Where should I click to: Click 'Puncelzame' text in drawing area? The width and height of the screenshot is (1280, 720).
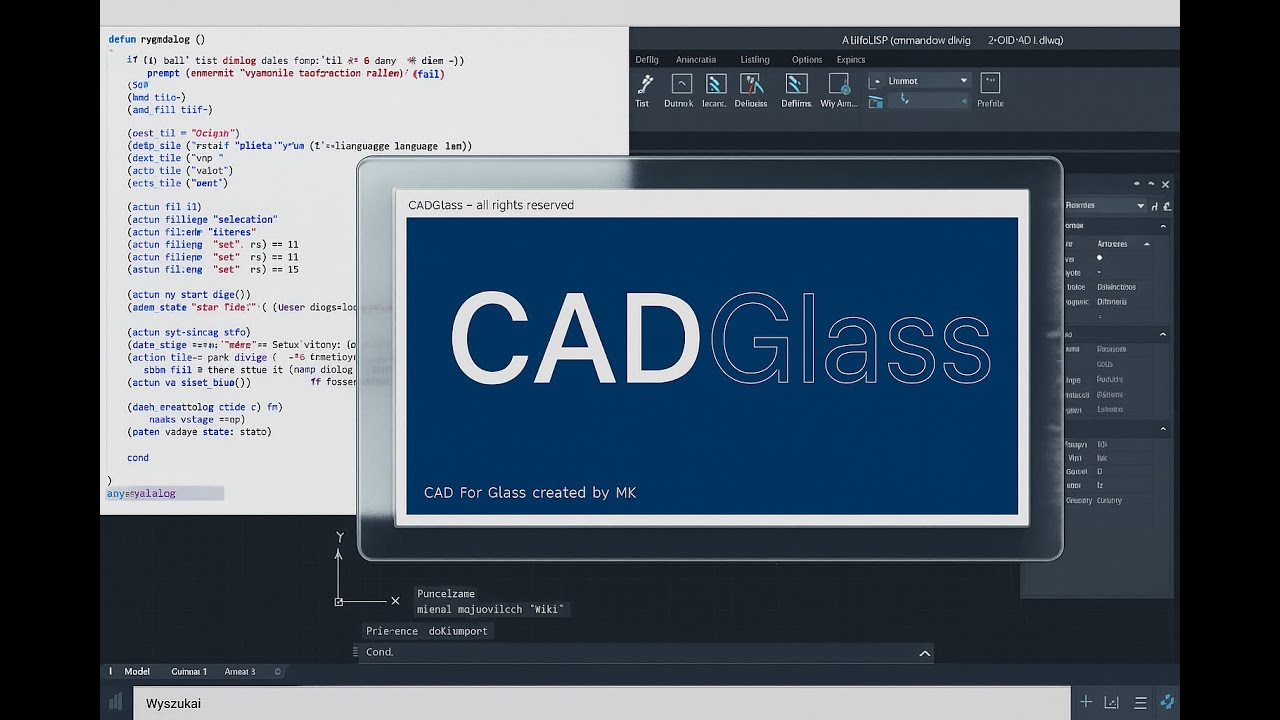[x=446, y=594]
